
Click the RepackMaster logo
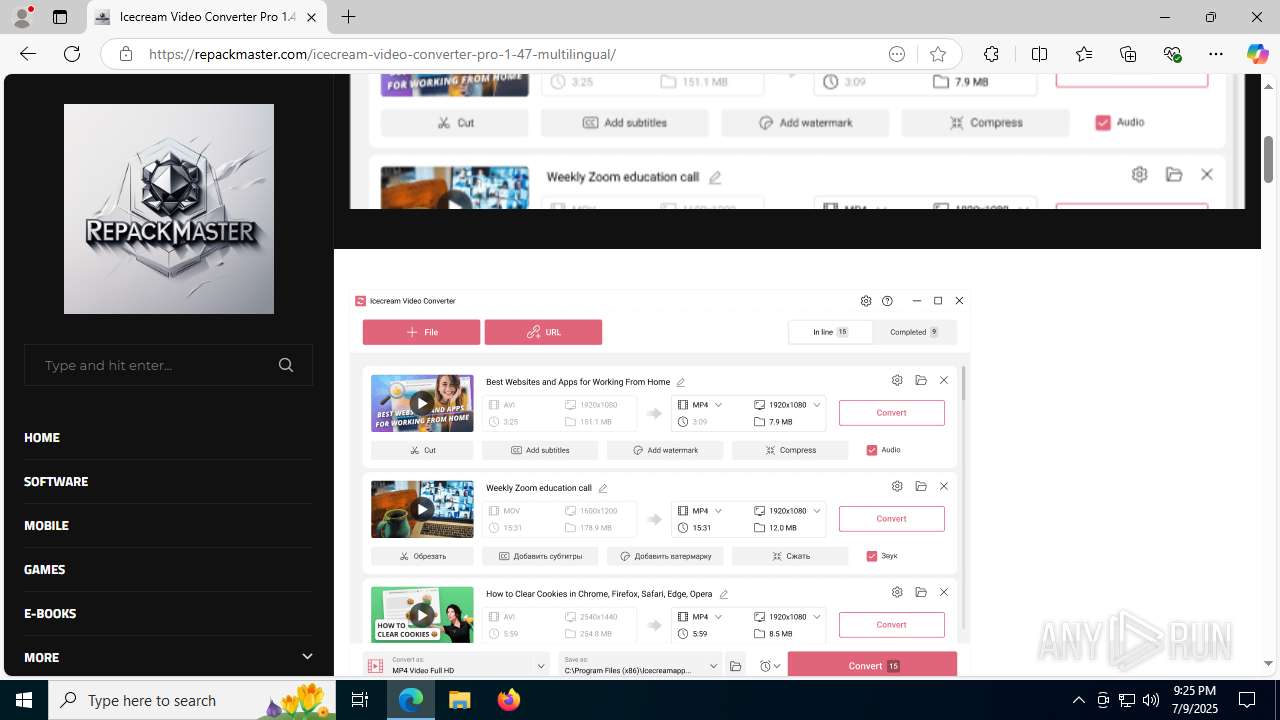tap(169, 209)
